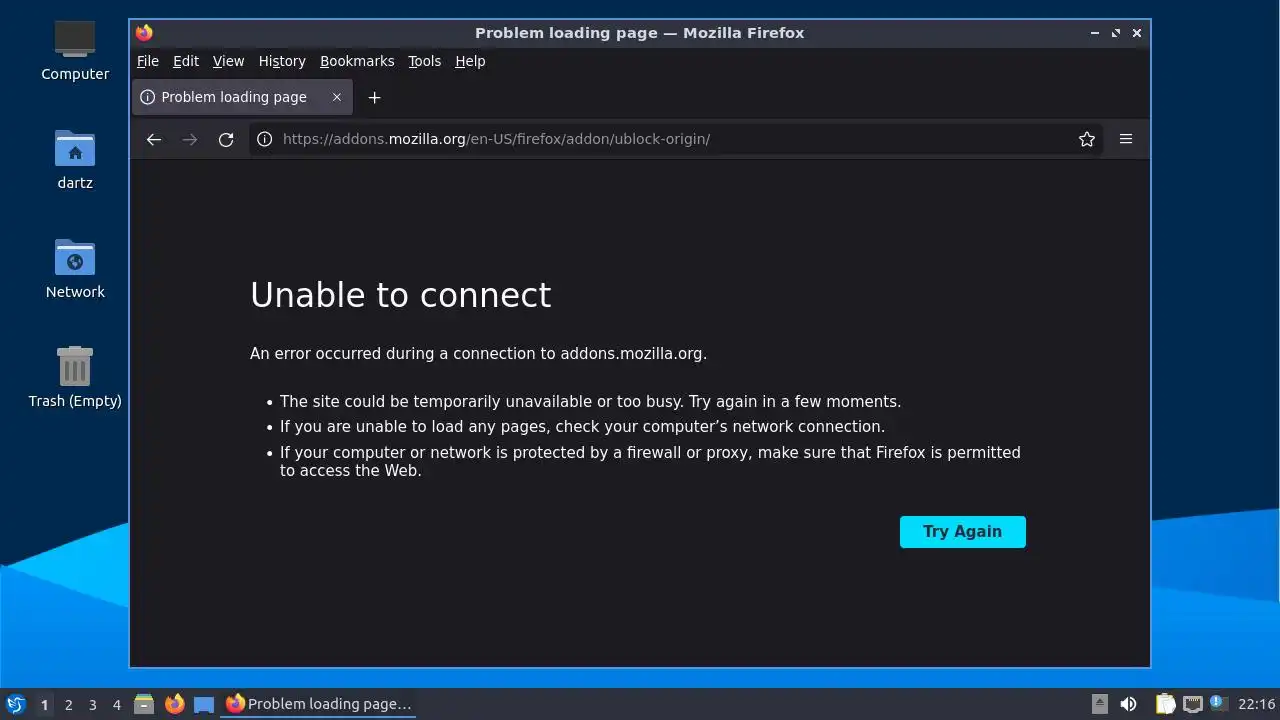View site information icon in address bar
Screen dimensions: 1280x720
(264, 139)
